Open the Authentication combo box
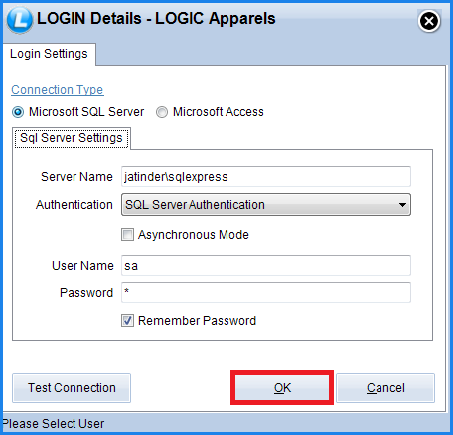 [x=266, y=205]
